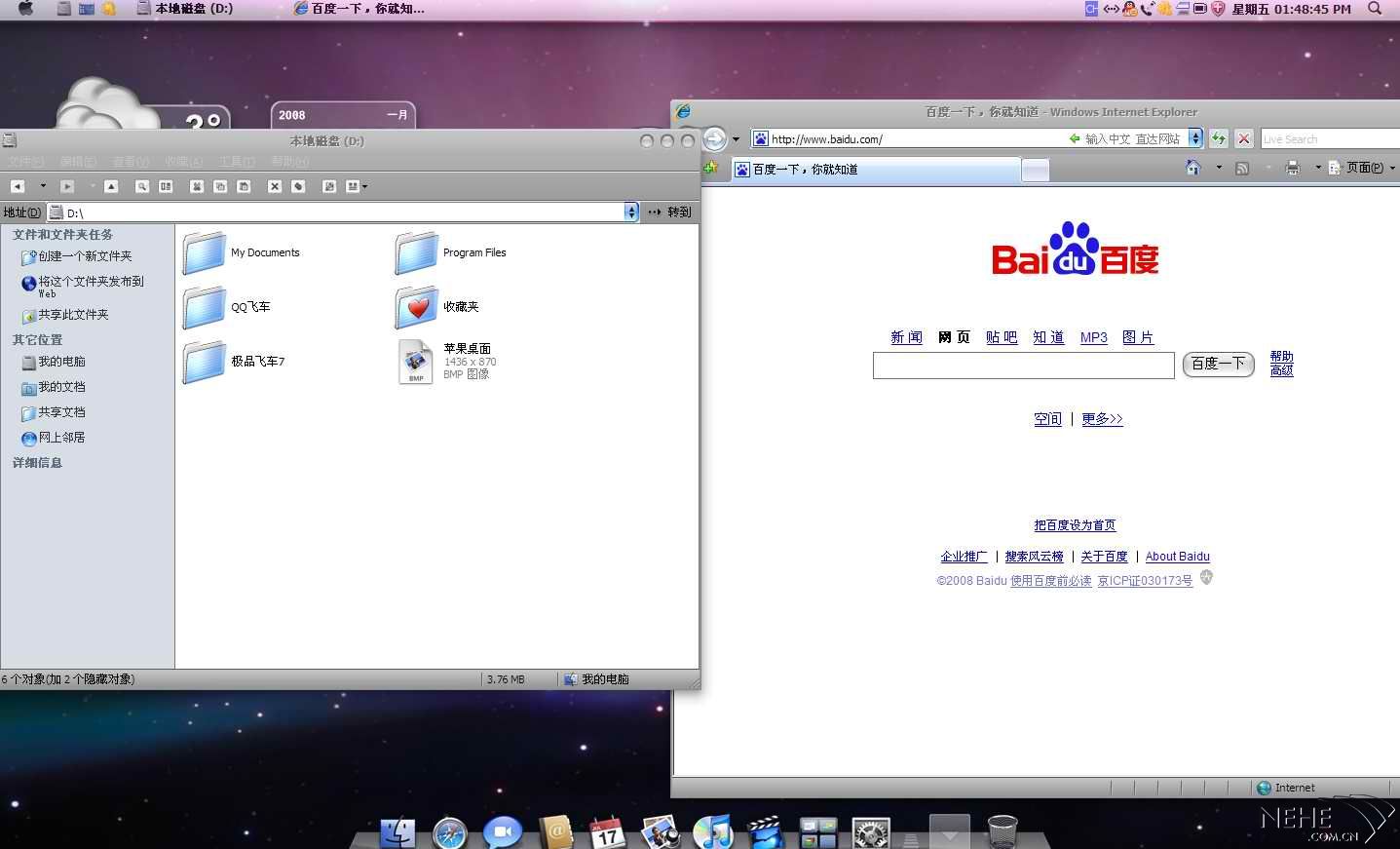Select the 百度一下，你就知道 IE tab
1400x849 pixels.
(874, 170)
